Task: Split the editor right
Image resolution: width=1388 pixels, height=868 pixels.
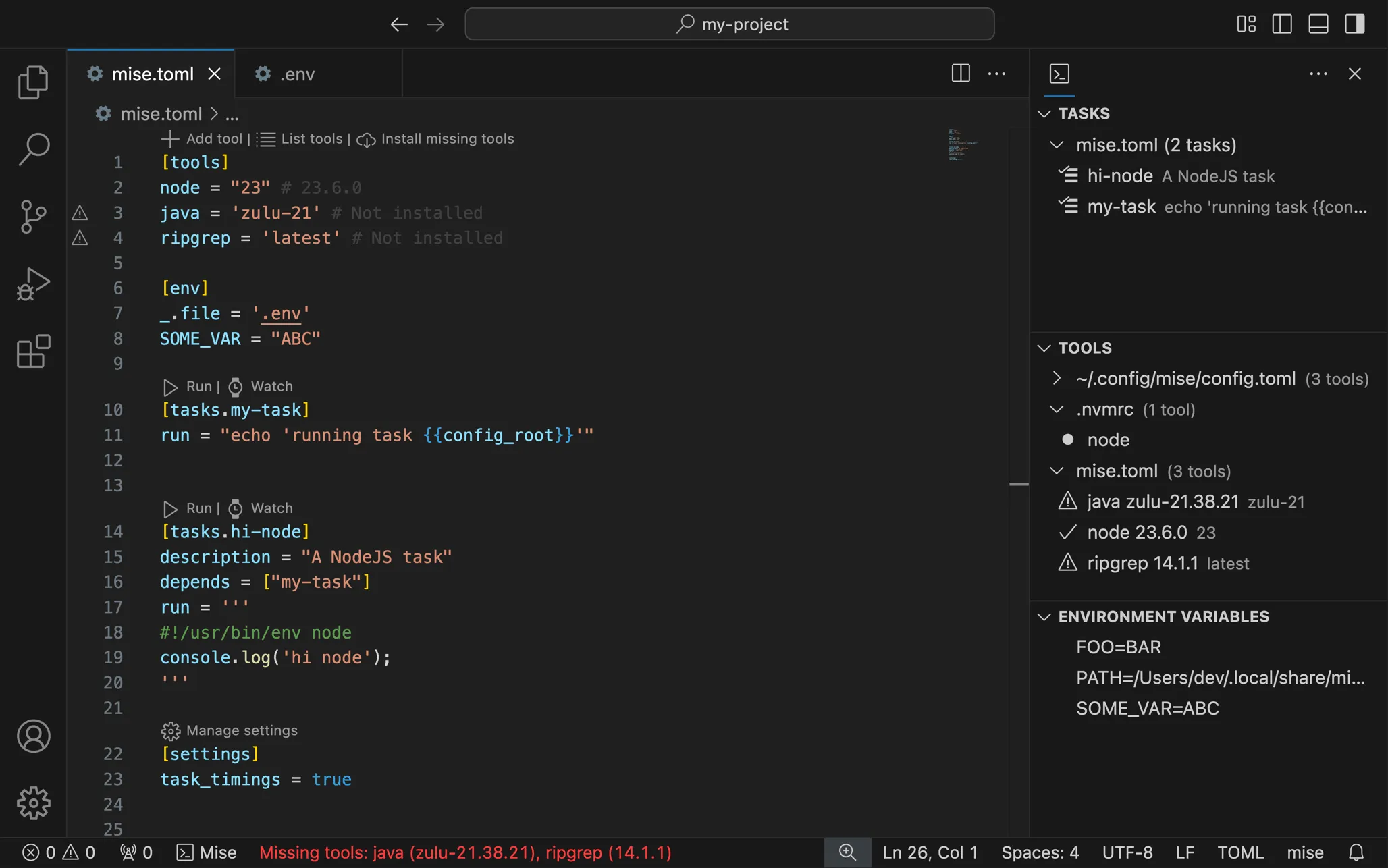Action: 960,74
